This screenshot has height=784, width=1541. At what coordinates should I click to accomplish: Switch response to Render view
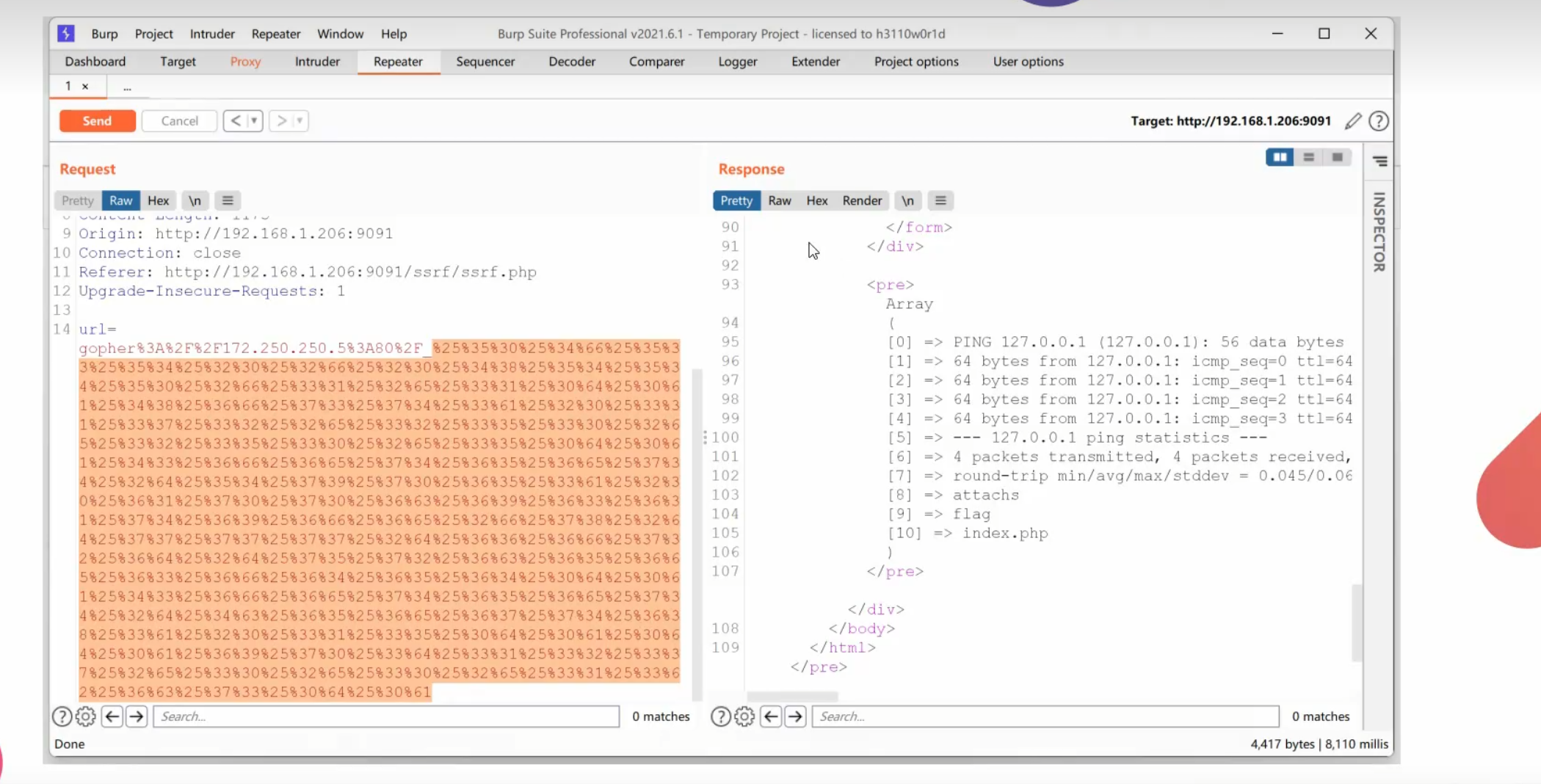coord(861,200)
